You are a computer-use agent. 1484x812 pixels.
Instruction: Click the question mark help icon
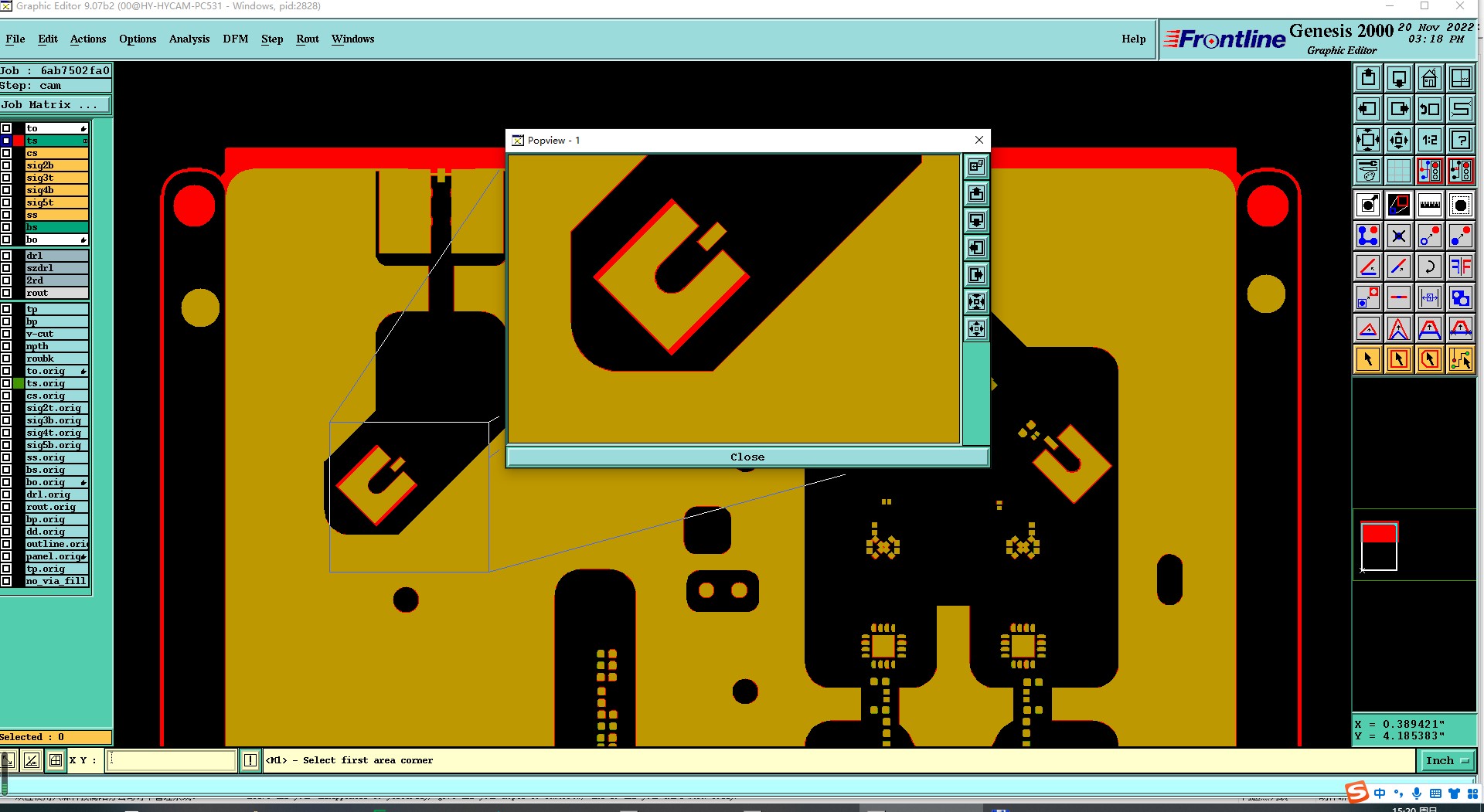click(x=1461, y=140)
